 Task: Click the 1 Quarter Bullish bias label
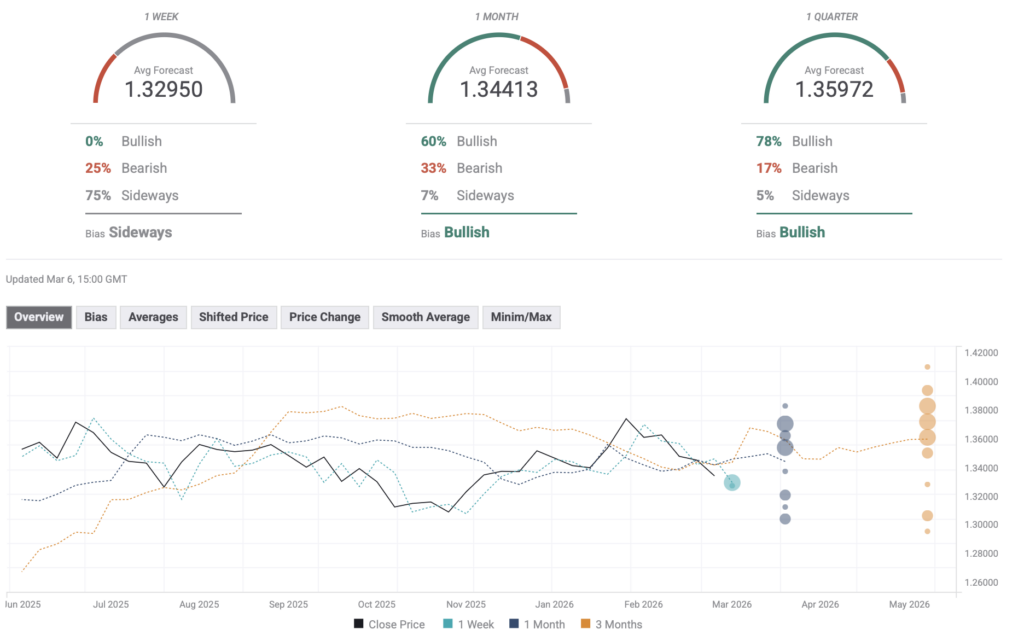click(802, 232)
